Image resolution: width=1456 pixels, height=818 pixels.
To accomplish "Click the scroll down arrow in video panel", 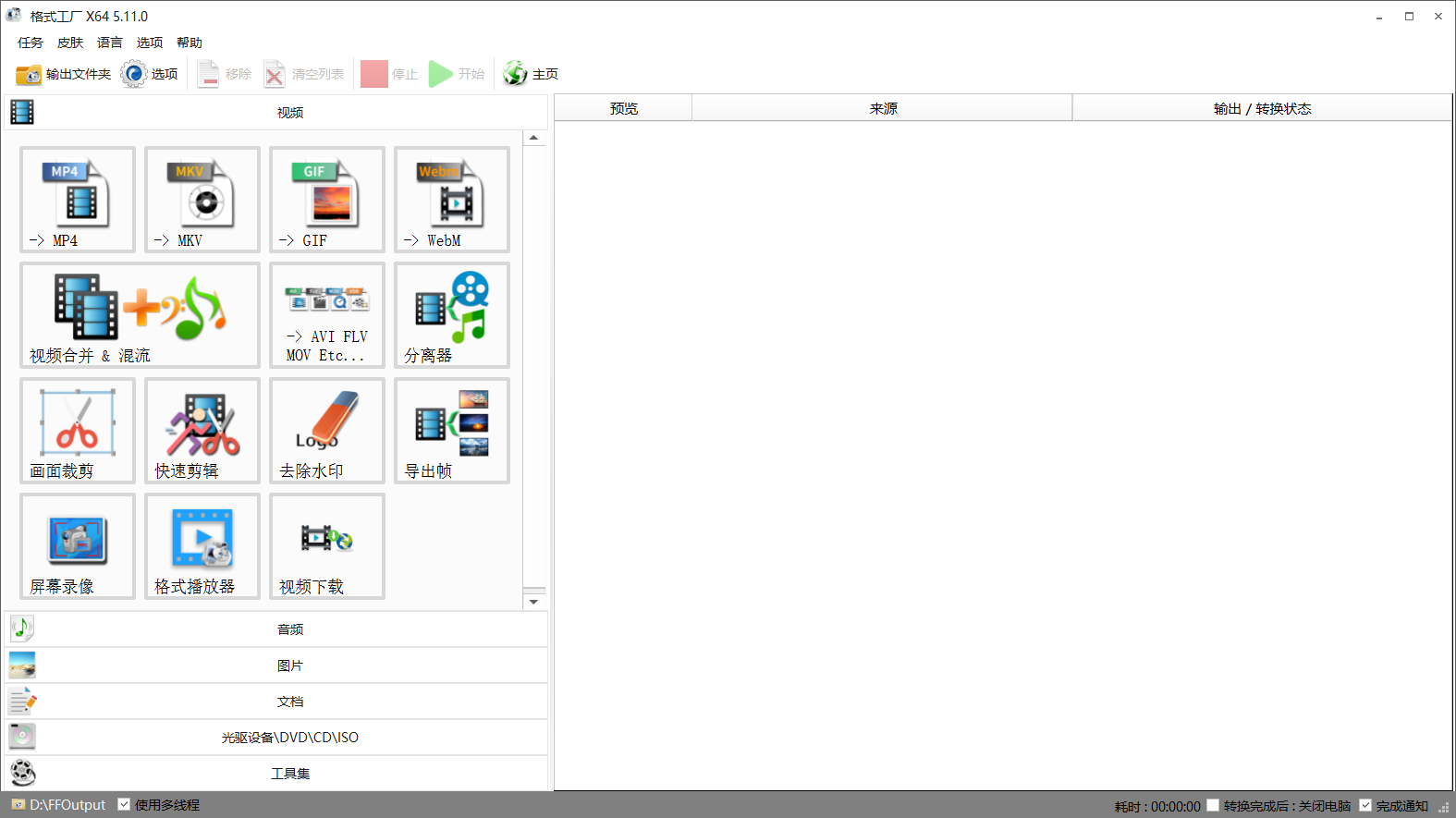I will pos(533,602).
